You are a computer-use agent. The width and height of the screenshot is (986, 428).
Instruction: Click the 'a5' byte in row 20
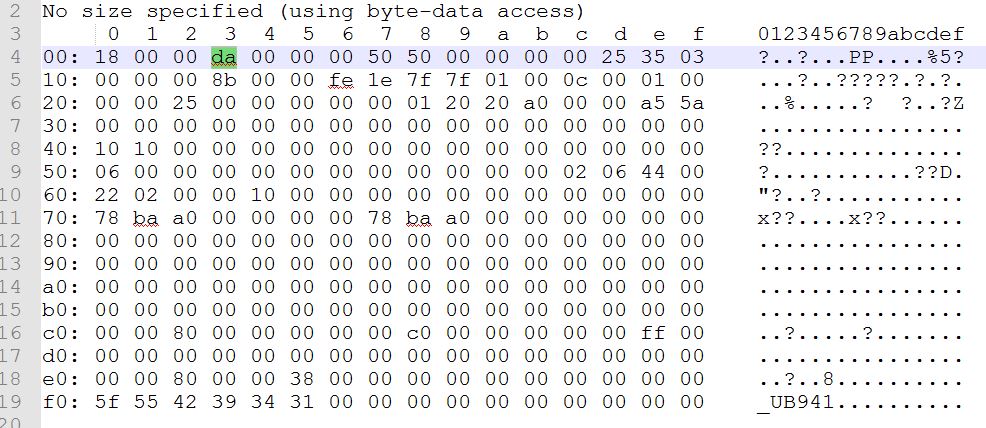[653, 103]
